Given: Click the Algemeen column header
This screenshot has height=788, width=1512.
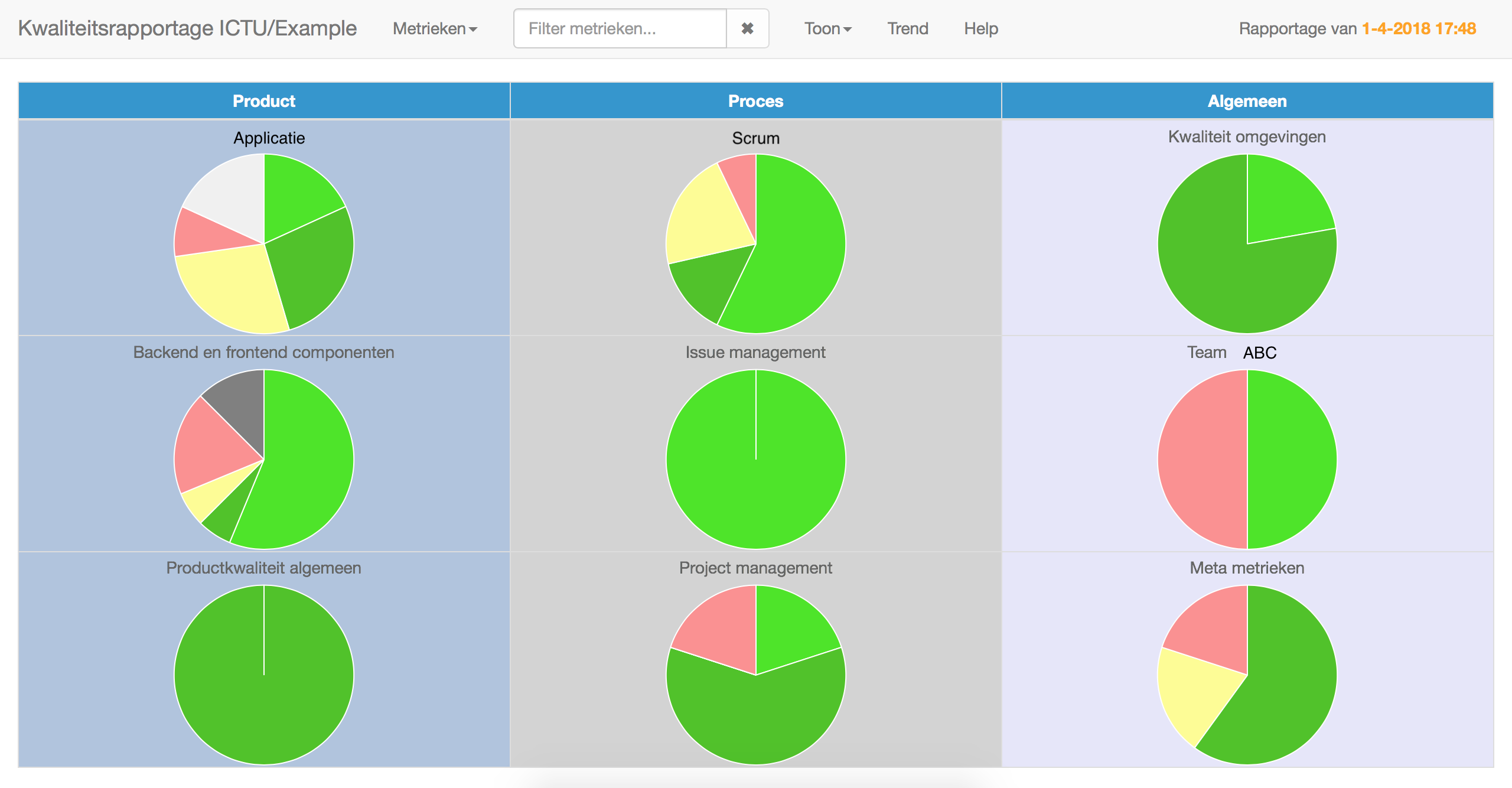Looking at the screenshot, I should coord(1247,101).
